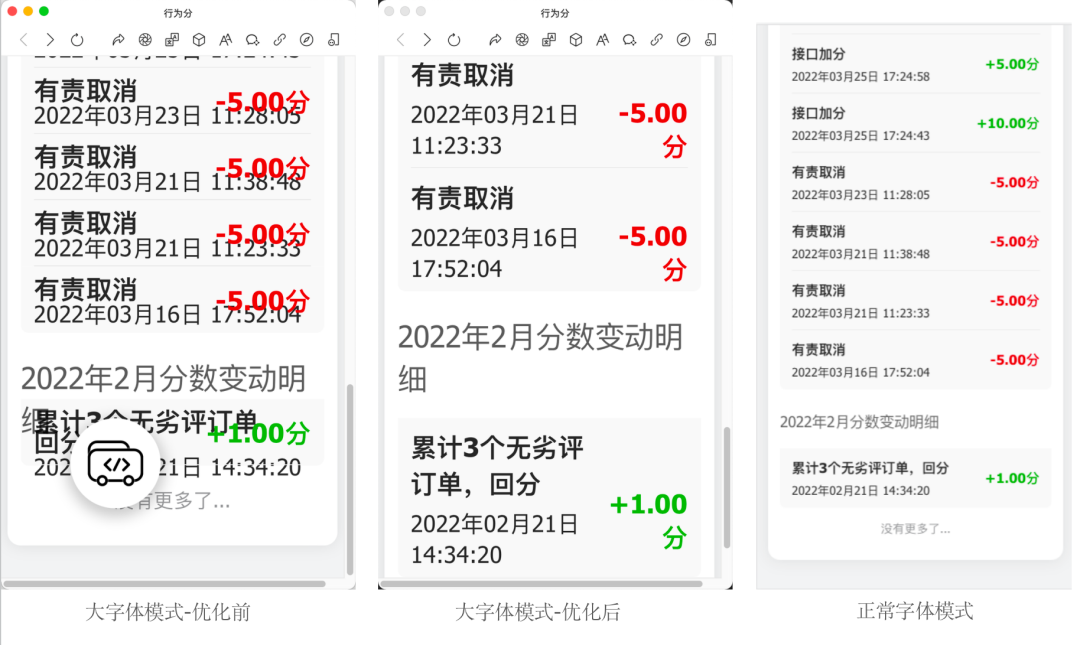Screen dimensions: 1080x645
Task: Click the 3D cube icon in 优化前 window
Action: 198,40
